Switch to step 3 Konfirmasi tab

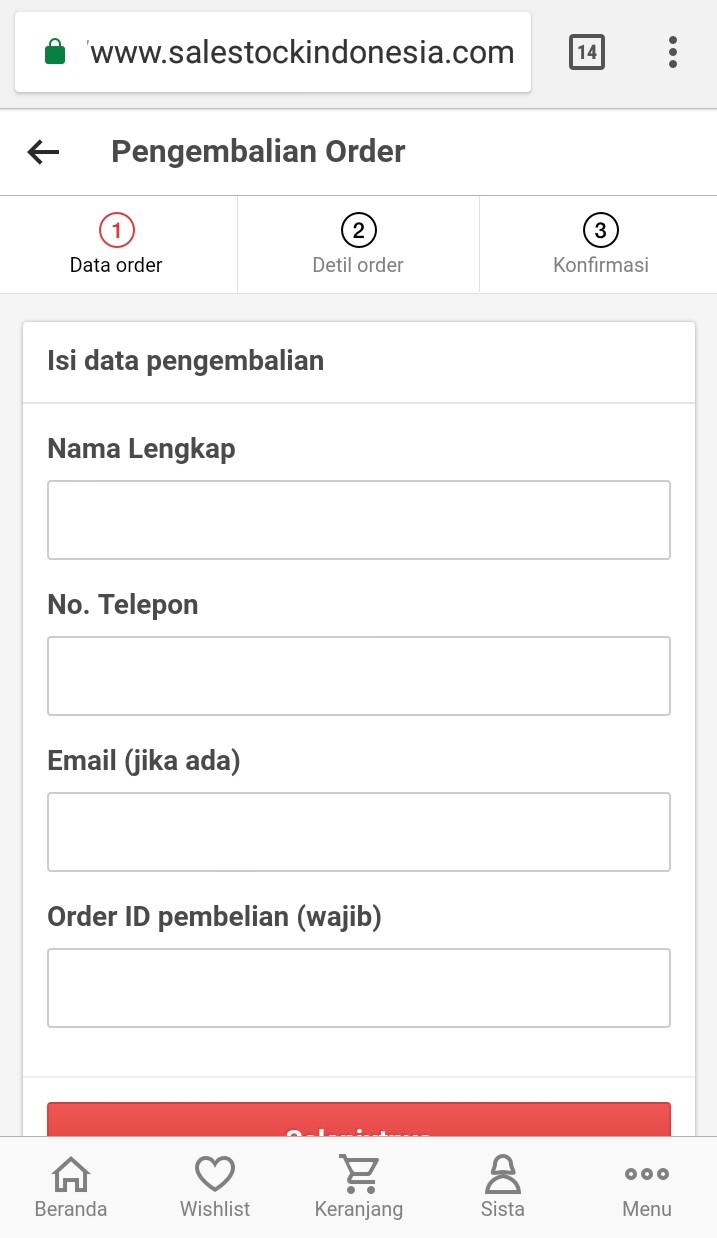click(x=600, y=245)
